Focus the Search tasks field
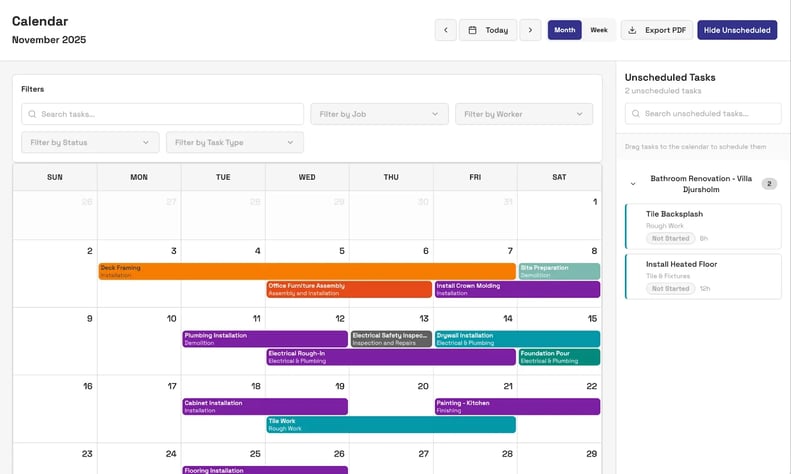The height and width of the screenshot is (474, 791). pyautogui.click(x=162, y=114)
